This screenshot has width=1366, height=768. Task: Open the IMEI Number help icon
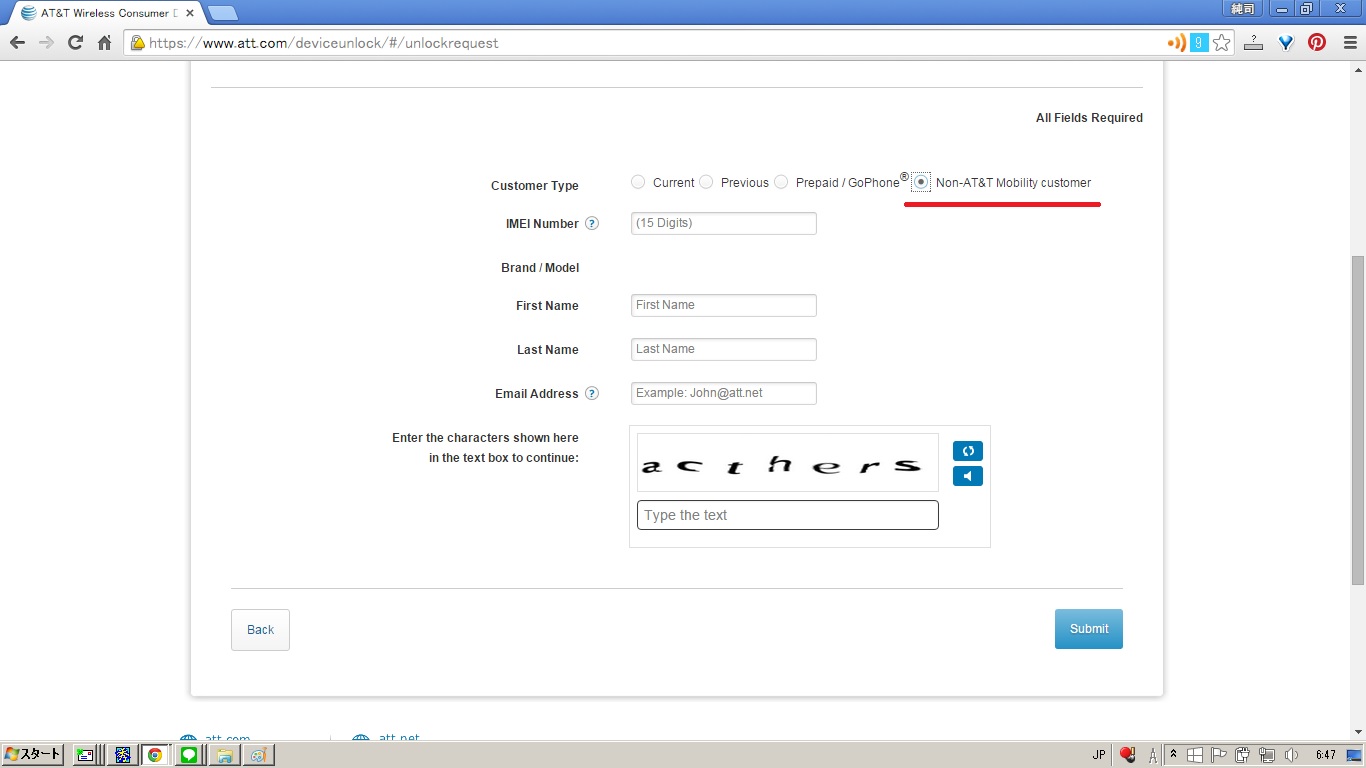tap(592, 224)
